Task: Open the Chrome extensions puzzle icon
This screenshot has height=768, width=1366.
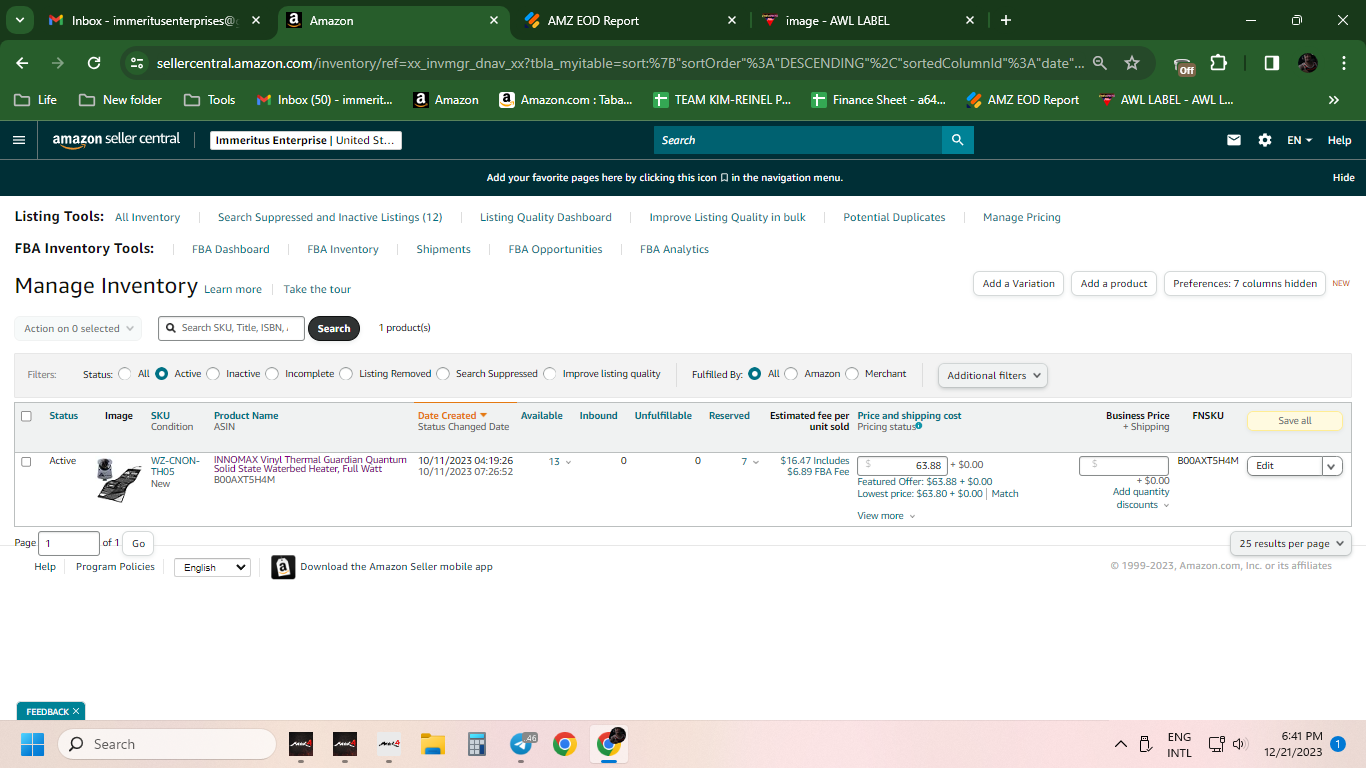Action: coord(1218,63)
